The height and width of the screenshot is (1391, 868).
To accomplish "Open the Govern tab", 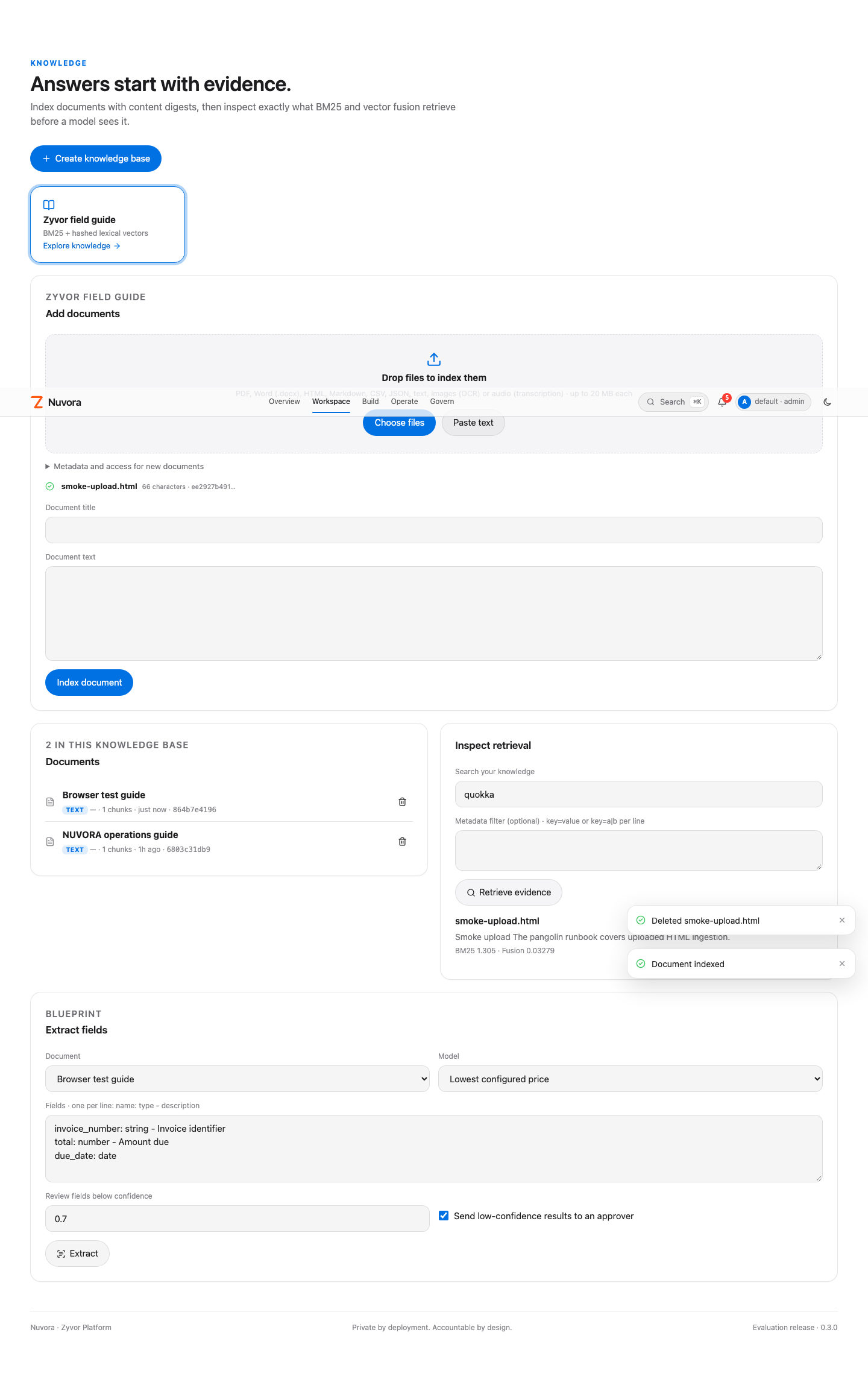I will click(442, 402).
